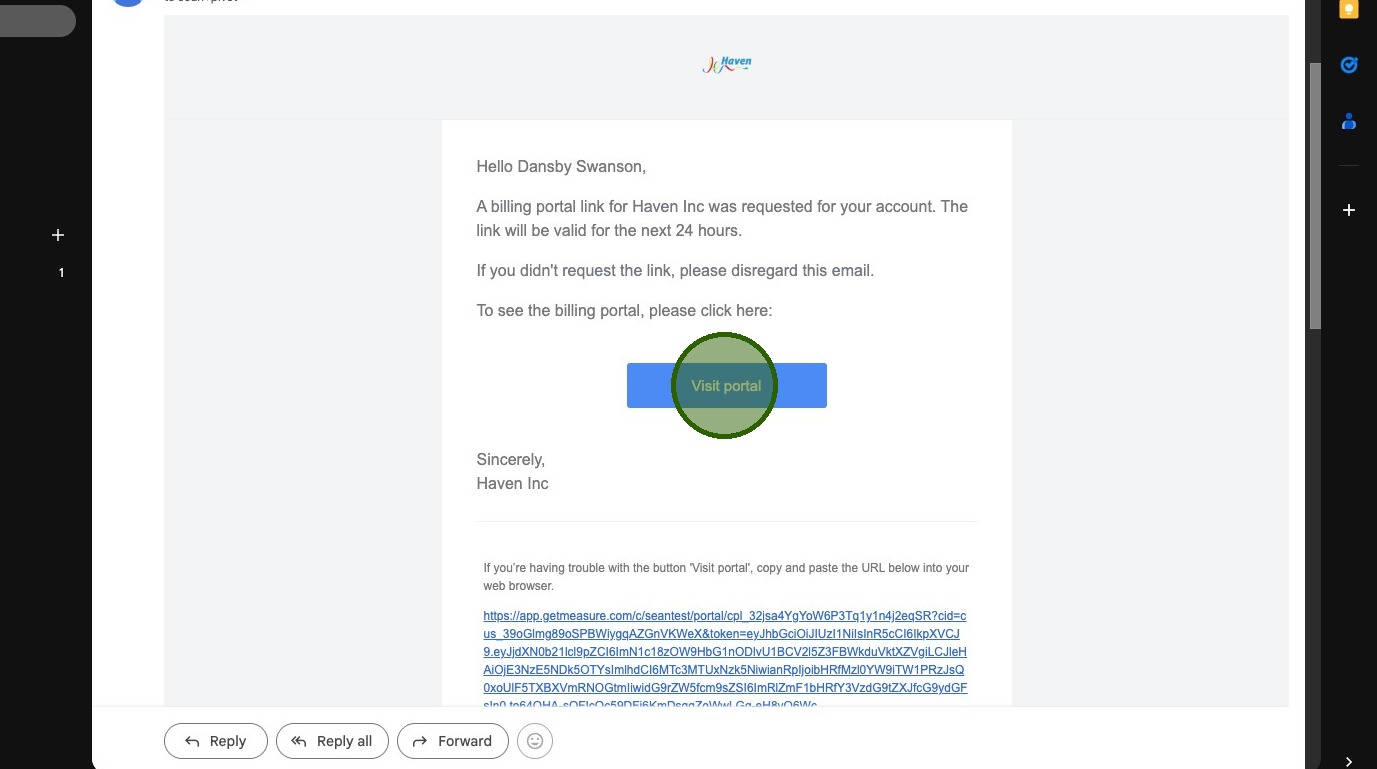Open the Google Keep side panel
1377x769 pixels.
(x=1349, y=10)
